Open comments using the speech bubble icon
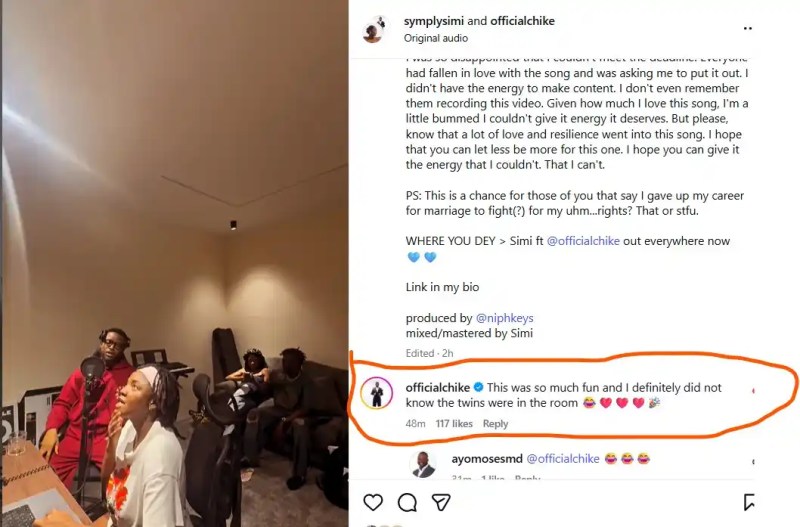 click(407, 503)
